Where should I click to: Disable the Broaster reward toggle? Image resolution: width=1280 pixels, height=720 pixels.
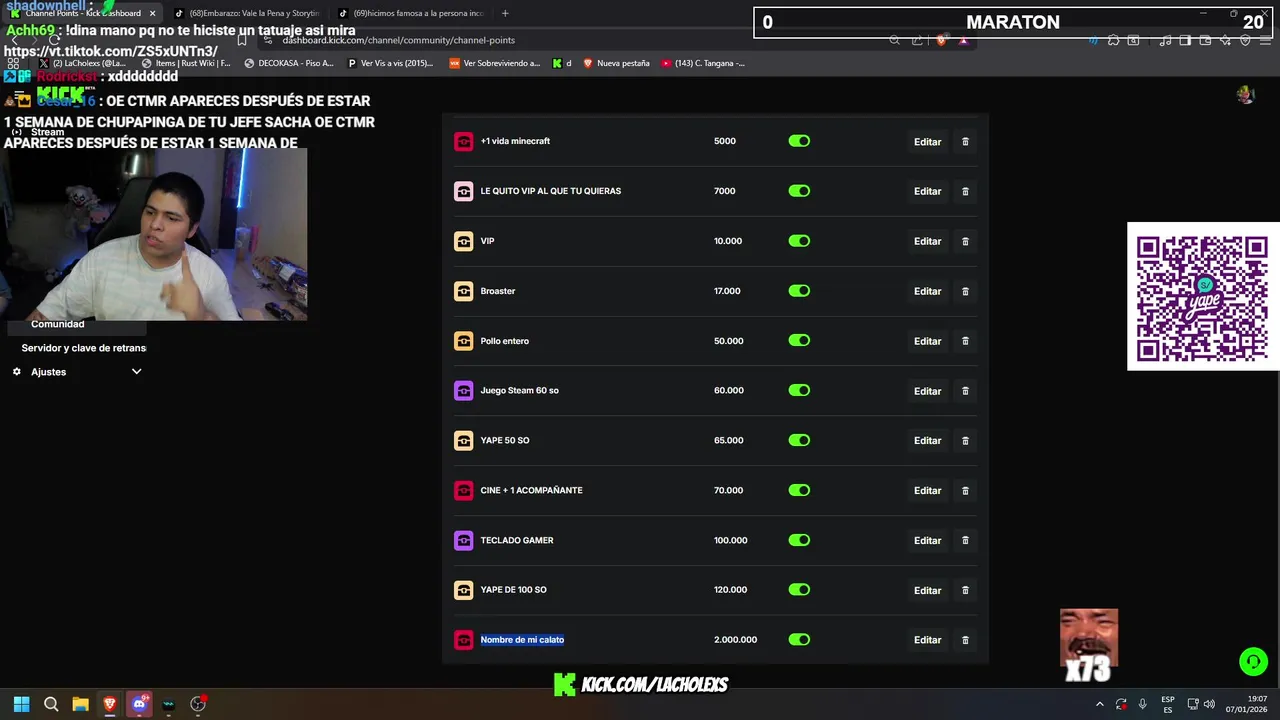[x=799, y=291]
